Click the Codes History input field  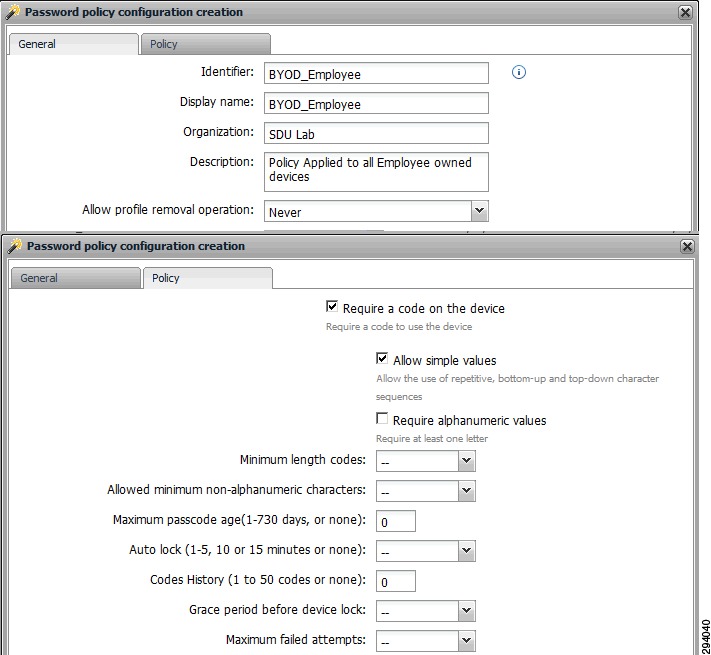click(x=396, y=581)
